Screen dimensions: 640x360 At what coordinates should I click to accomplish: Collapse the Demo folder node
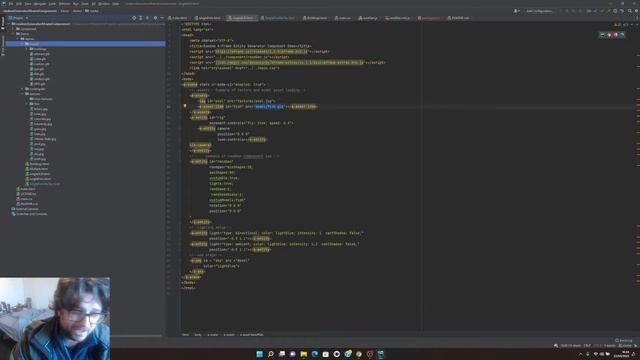point(13,34)
